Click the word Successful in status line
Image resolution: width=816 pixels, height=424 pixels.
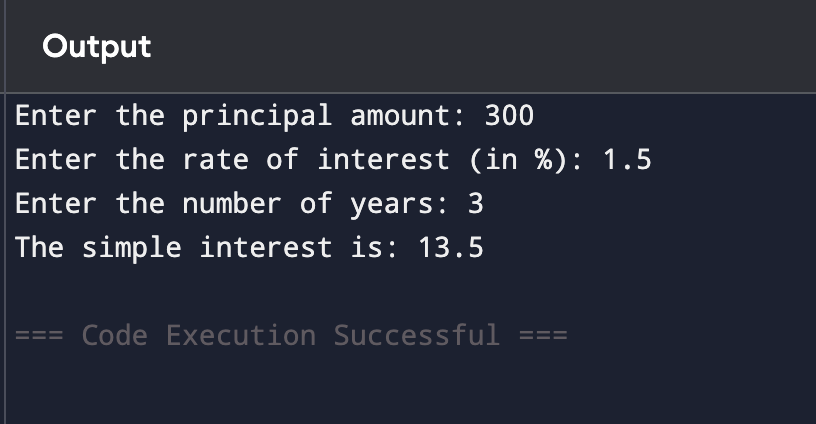416,335
